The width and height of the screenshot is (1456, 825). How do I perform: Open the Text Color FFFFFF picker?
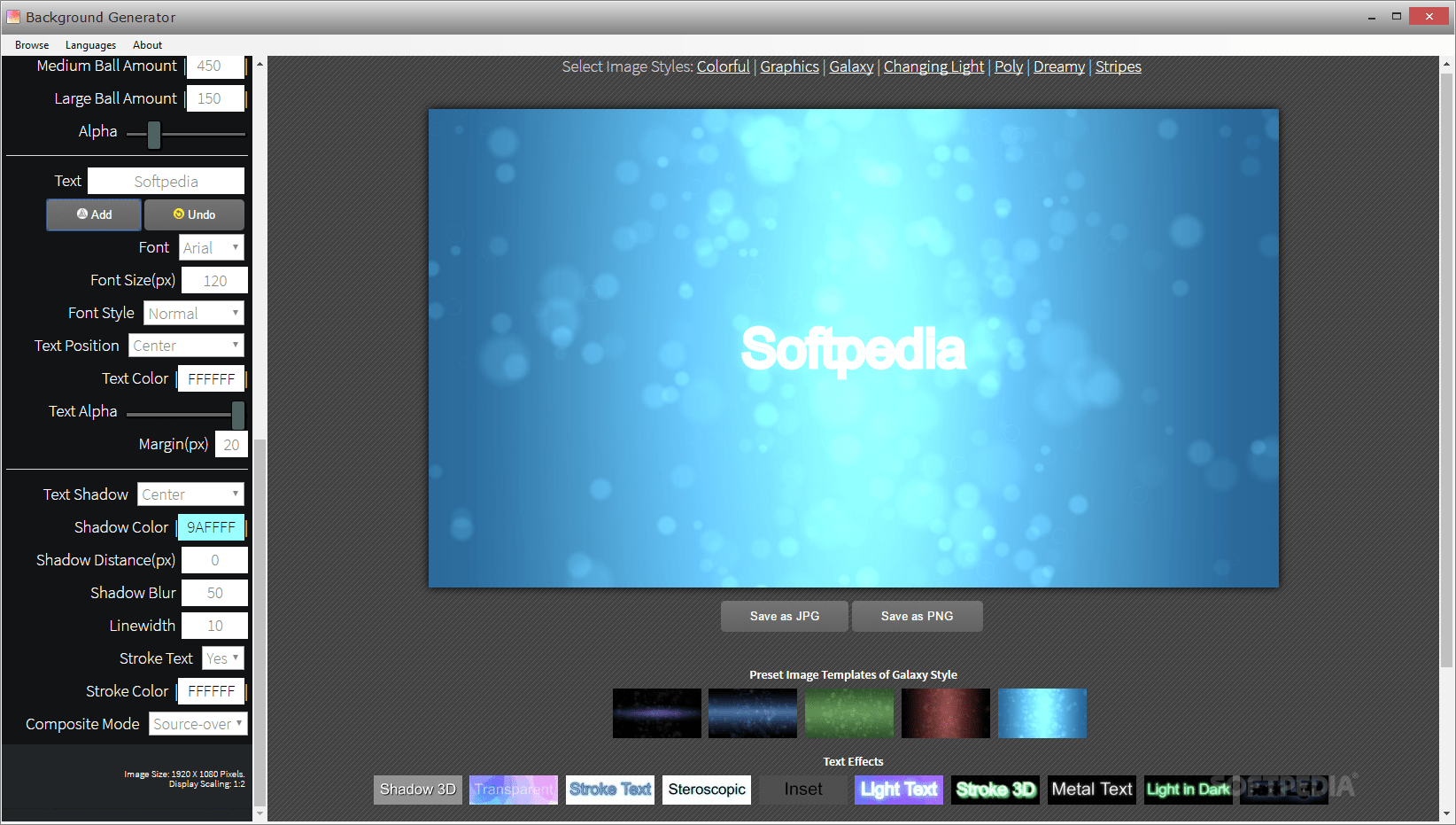[211, 379]
